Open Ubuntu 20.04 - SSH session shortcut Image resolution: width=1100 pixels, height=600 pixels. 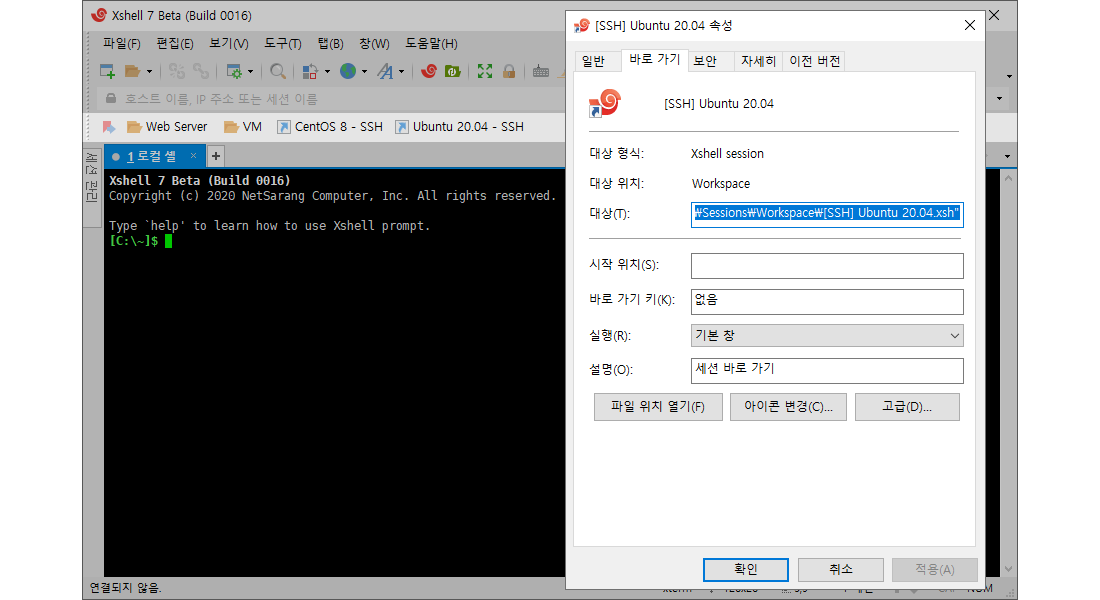point(460,127)
